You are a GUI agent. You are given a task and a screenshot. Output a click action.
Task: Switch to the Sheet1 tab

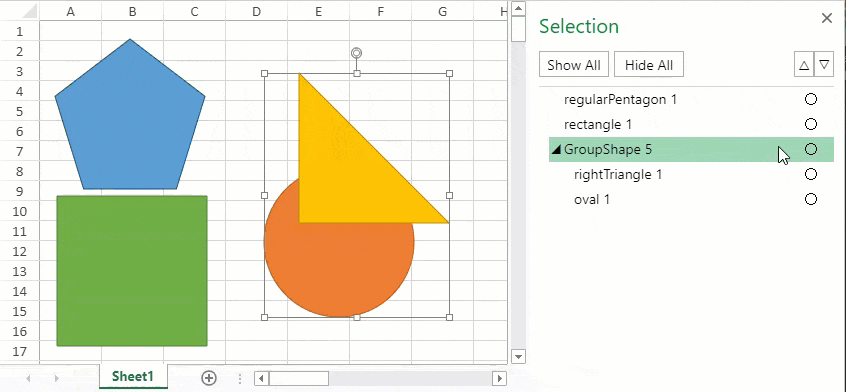(133, 376)
